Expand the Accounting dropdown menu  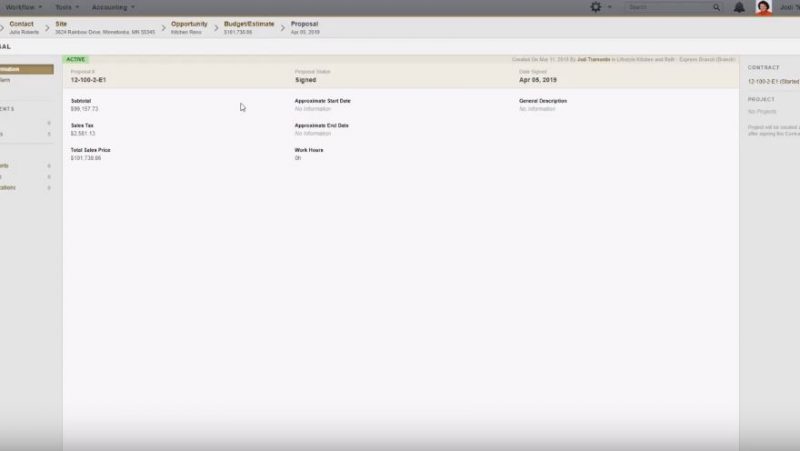[112, 7]
